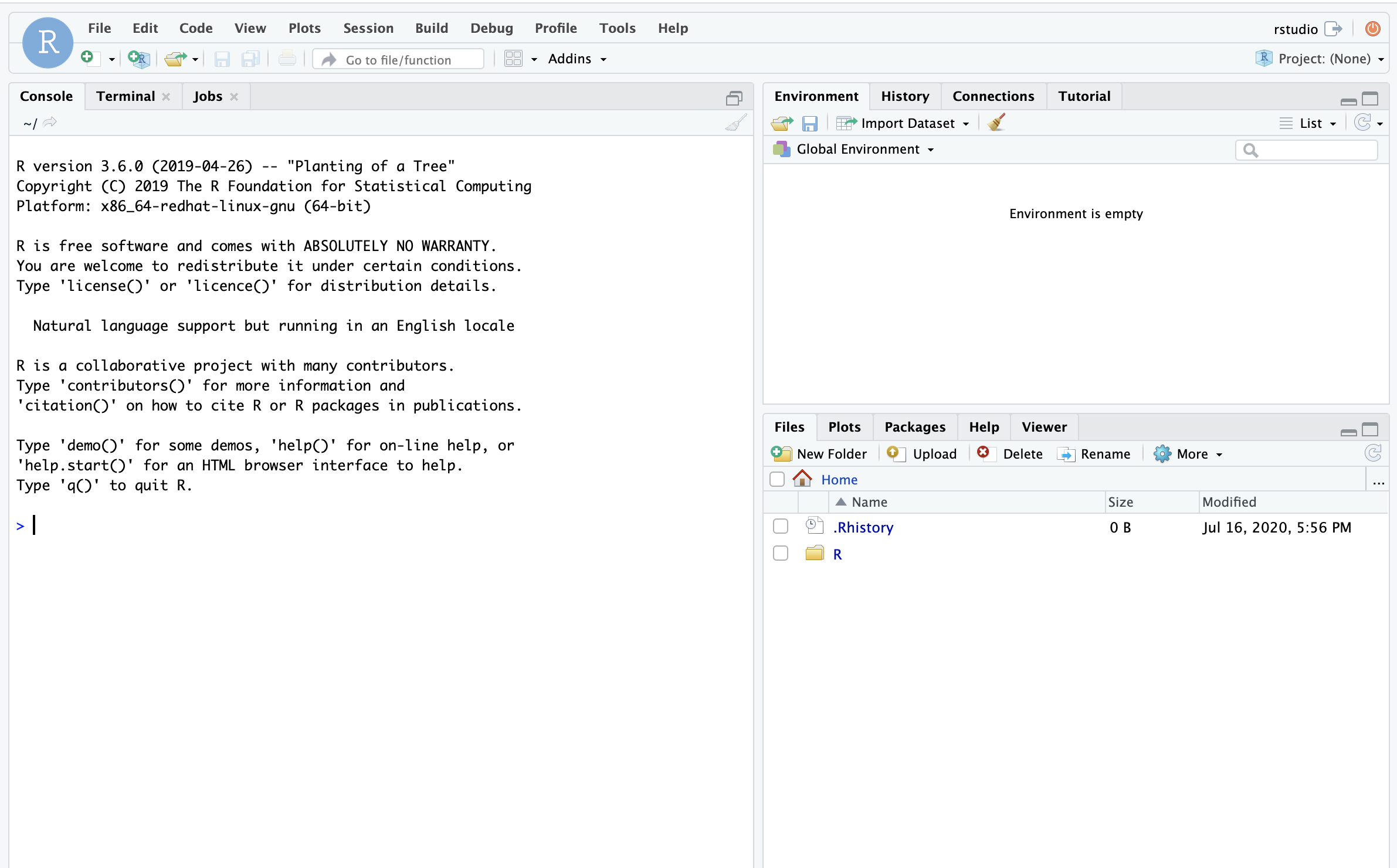The image size is (1397, 868).
Task: Expand the Workspace Panes dropdown arrow
Action: click(534, 59)
